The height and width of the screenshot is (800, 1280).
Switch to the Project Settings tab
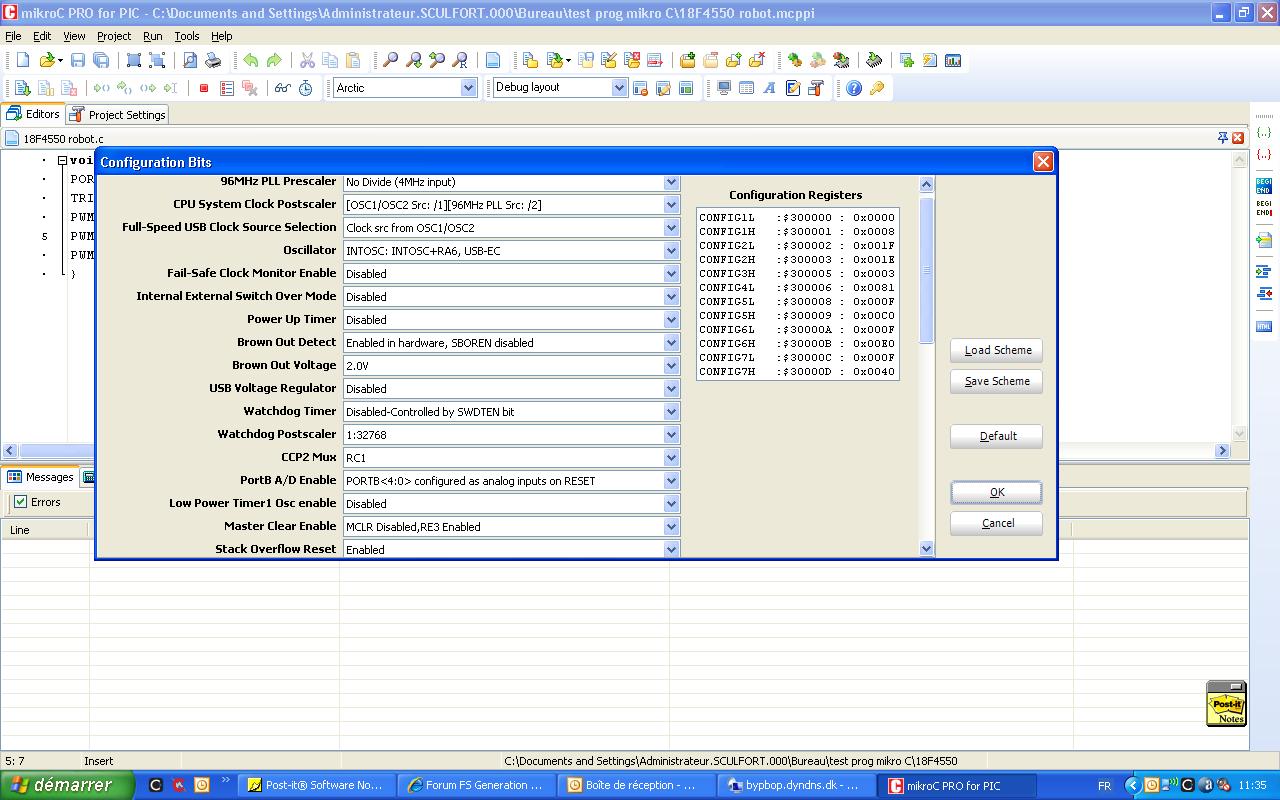pos(118,115)
